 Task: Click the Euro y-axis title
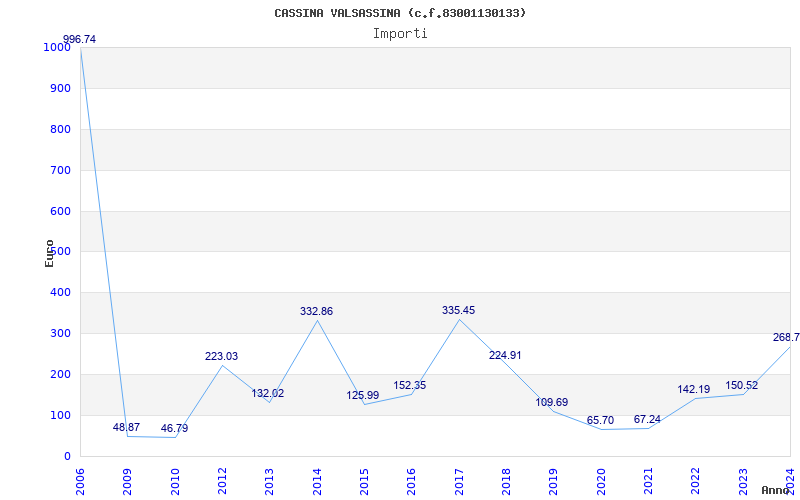pyautogui.click(x=49, y=253)
